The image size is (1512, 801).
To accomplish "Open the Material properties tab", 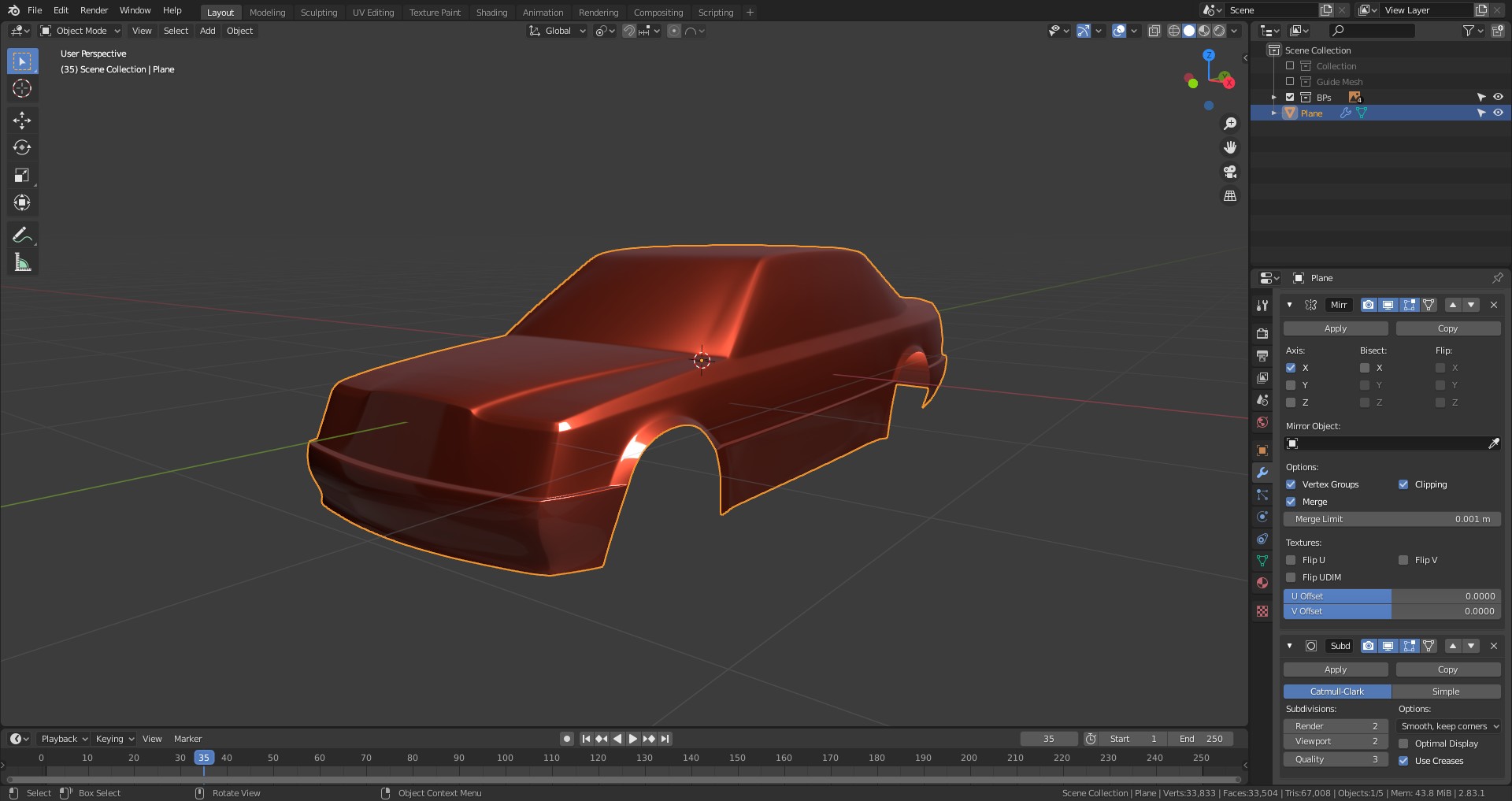I will [1262, 583].
